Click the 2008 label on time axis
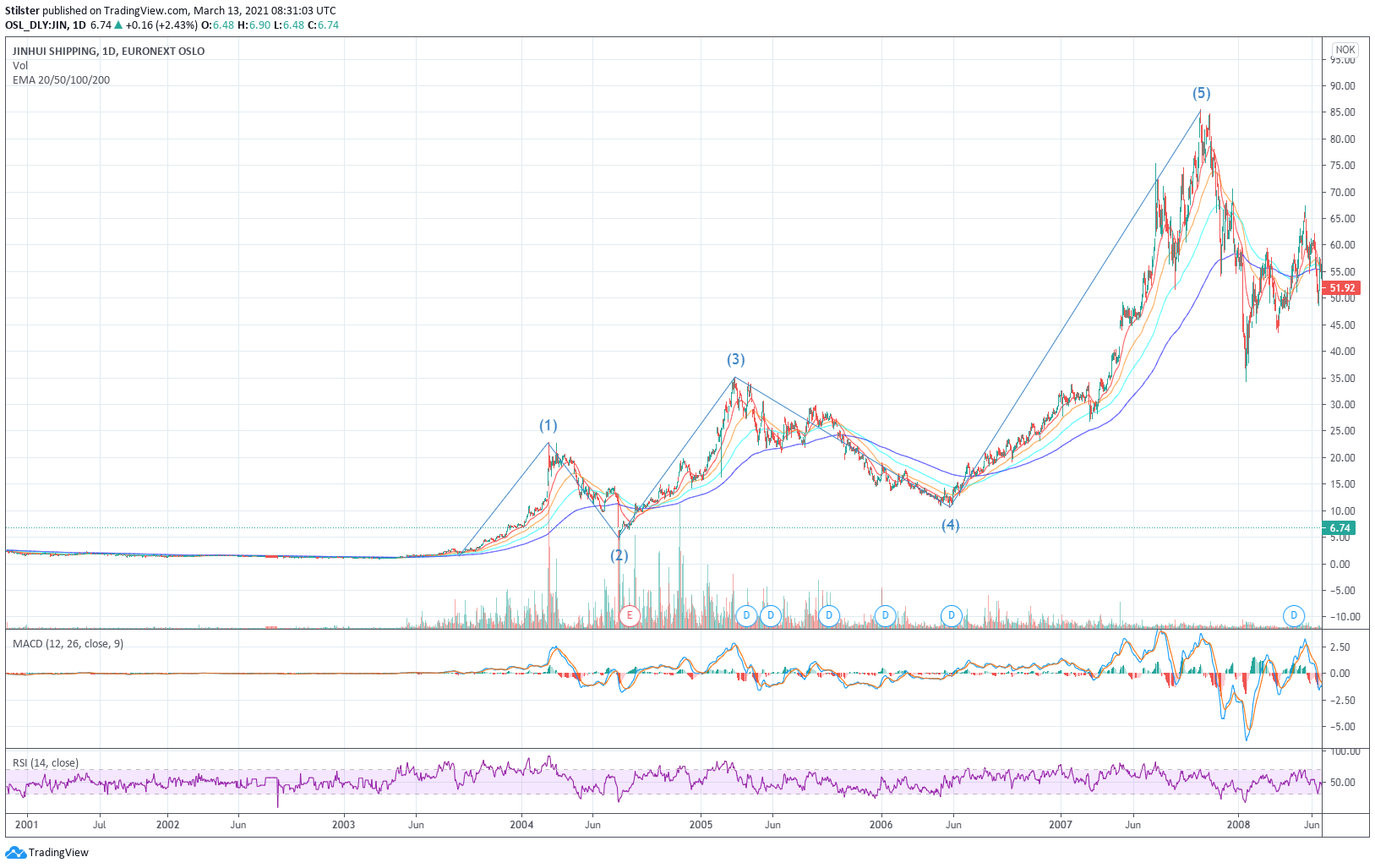1375x868 pixels. point(1238,824)
